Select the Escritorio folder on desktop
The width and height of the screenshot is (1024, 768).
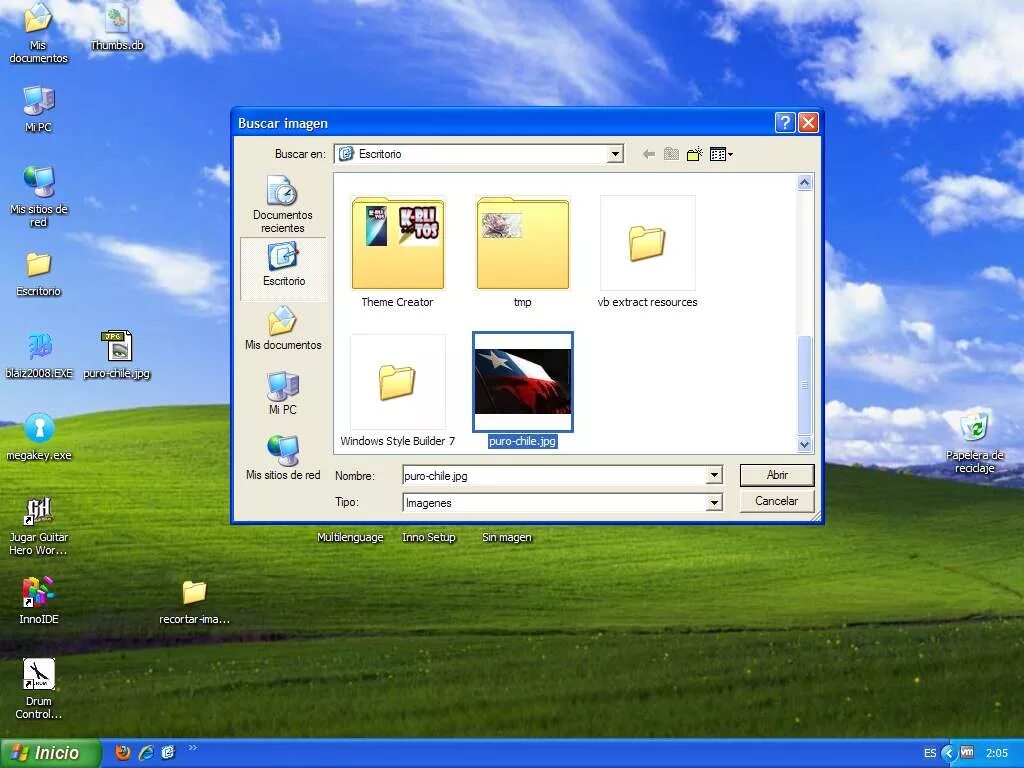click(x=39, y=274)
